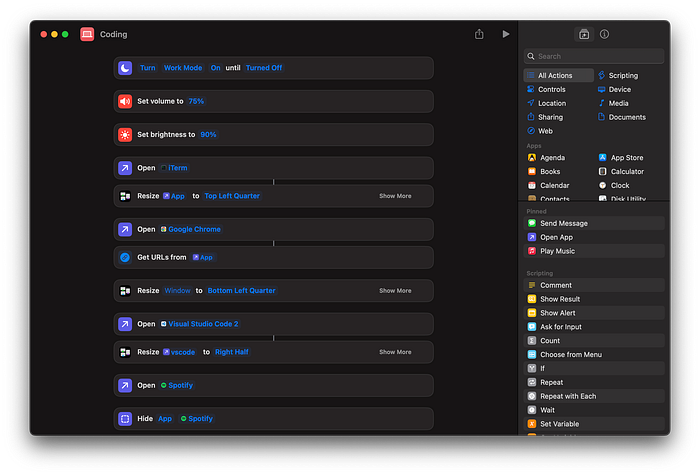Change the Right Half position parameter
700x475 pixels.
(x=232, y=352)
